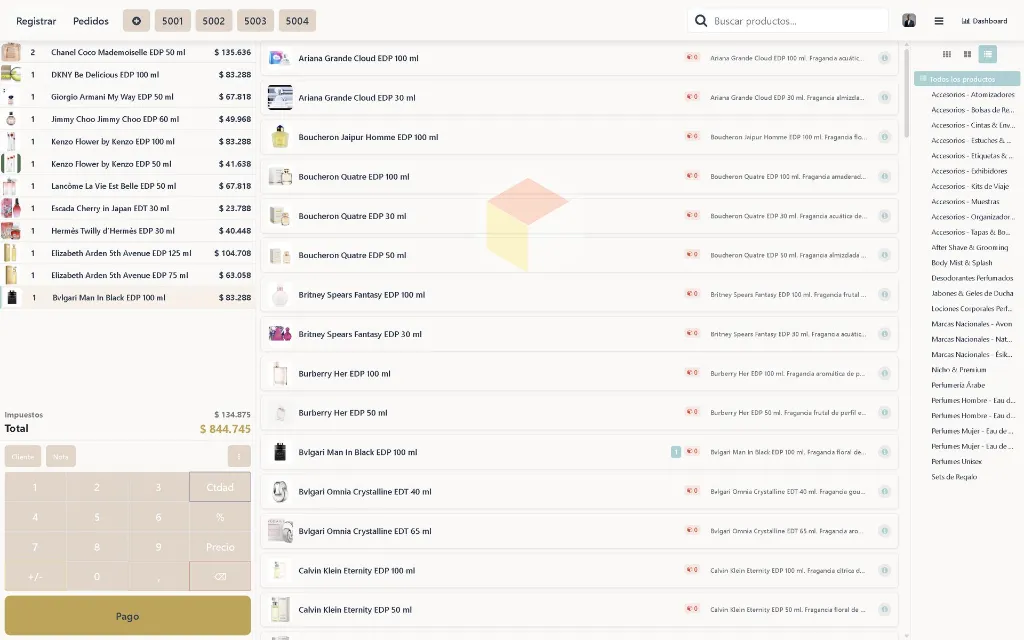Viewport: 1024px width, 640px height.
Task: Show info for Ariana Grande Cloud EDP 100 ml
Action: [x=884, y=58]
